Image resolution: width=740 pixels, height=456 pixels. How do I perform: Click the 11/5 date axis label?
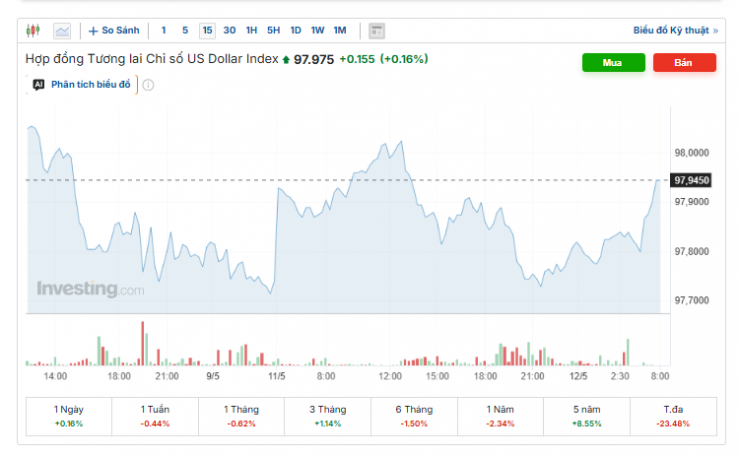pyautogui.click(x=277, y=376)
